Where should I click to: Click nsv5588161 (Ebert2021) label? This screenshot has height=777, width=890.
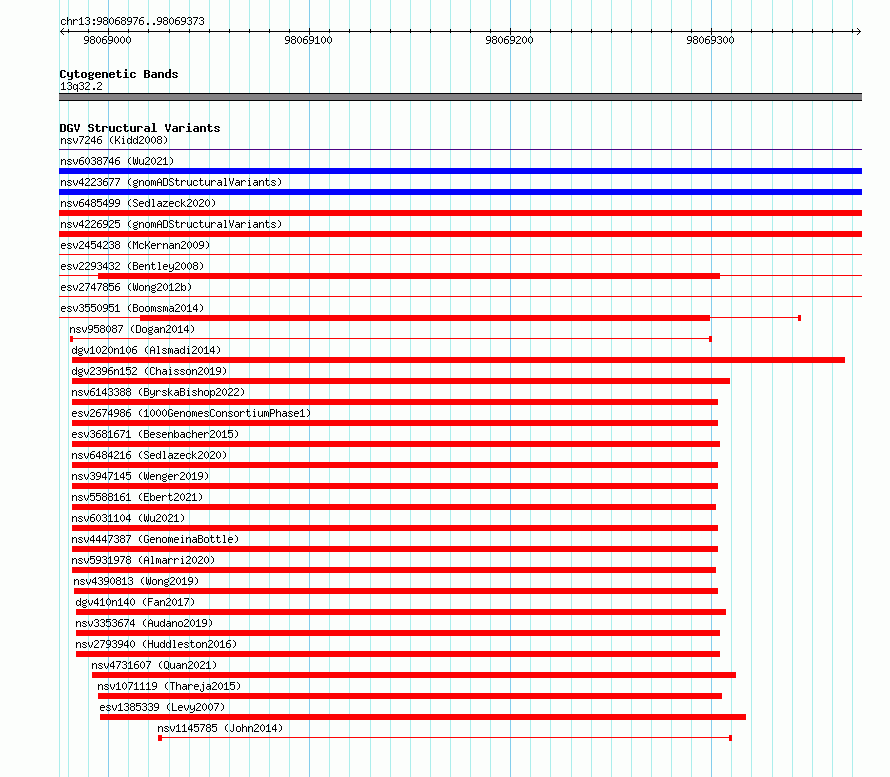coord(137,497)
